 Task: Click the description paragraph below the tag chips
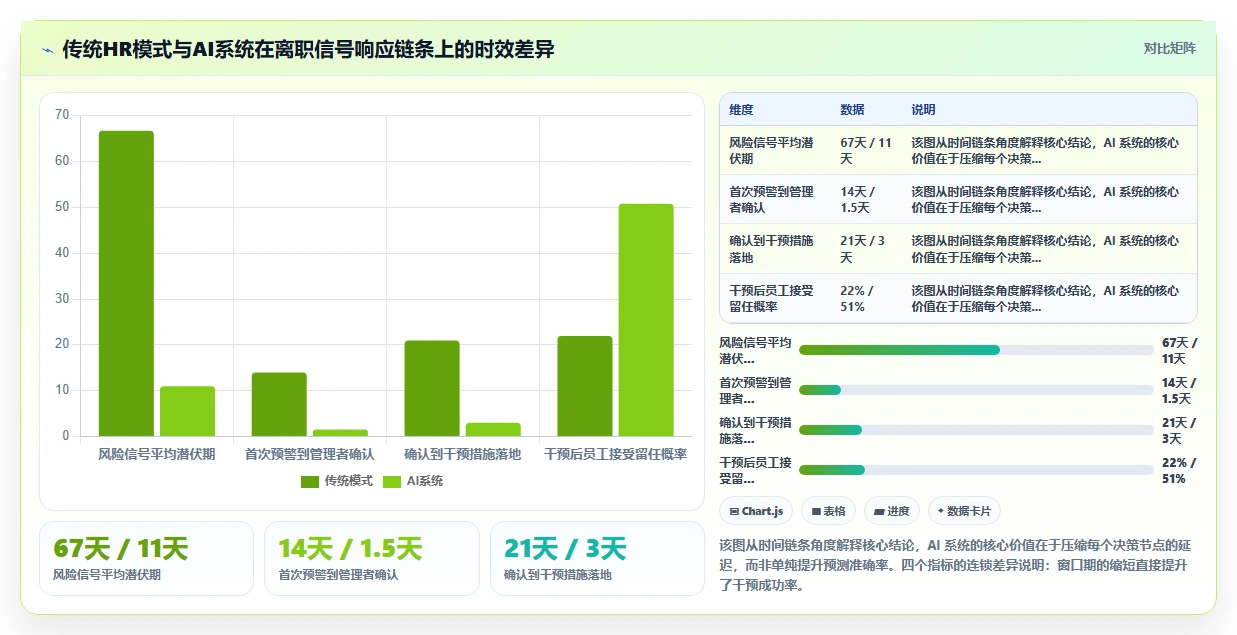point(955,566)
